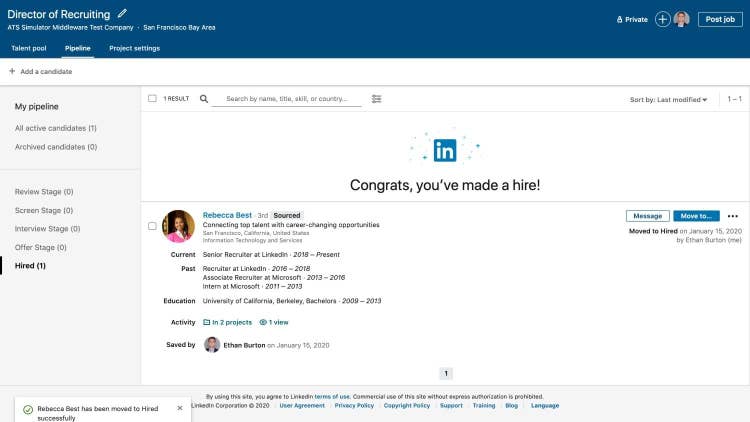
Task: Open the Training footer link
Action: pyautogui.click(x=484, y=405)
